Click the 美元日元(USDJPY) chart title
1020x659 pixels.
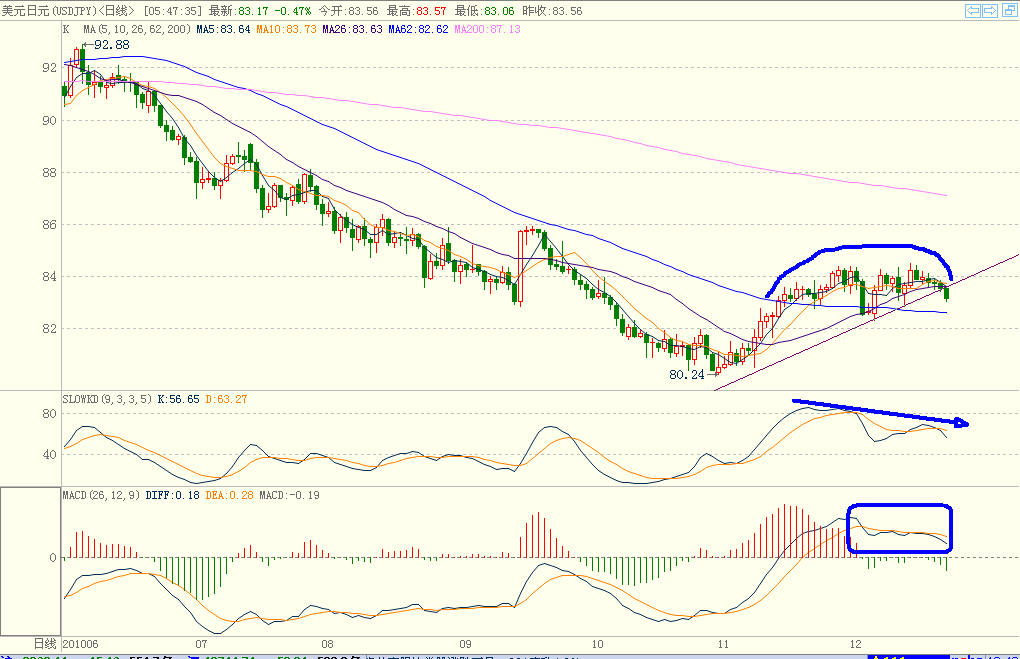(x=68, y=10)
